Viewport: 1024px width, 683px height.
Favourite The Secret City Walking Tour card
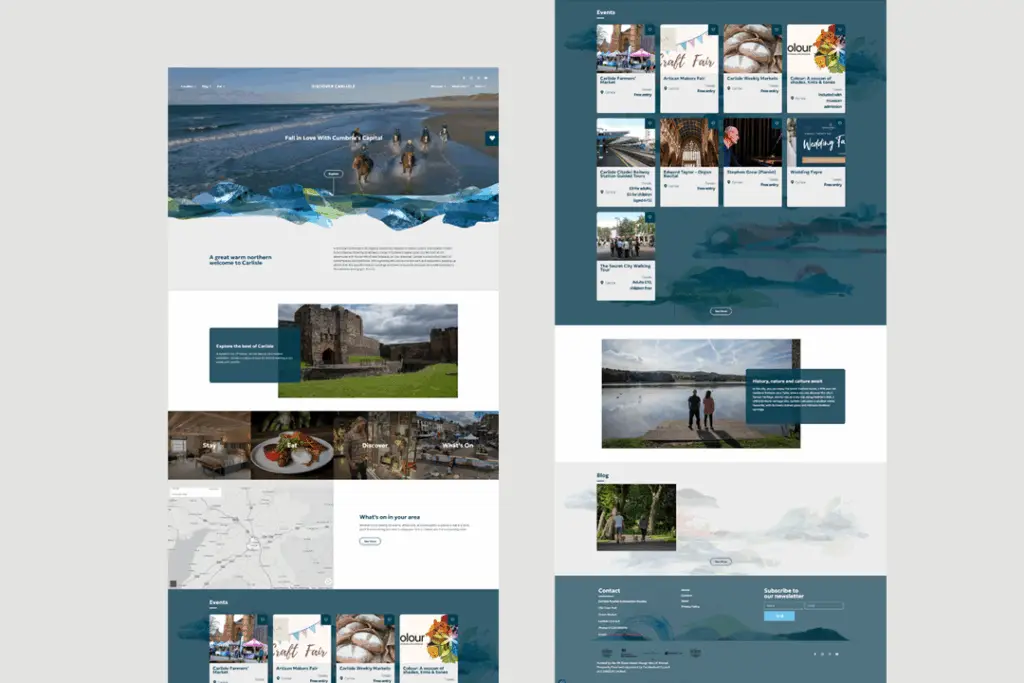coord(650,217)
